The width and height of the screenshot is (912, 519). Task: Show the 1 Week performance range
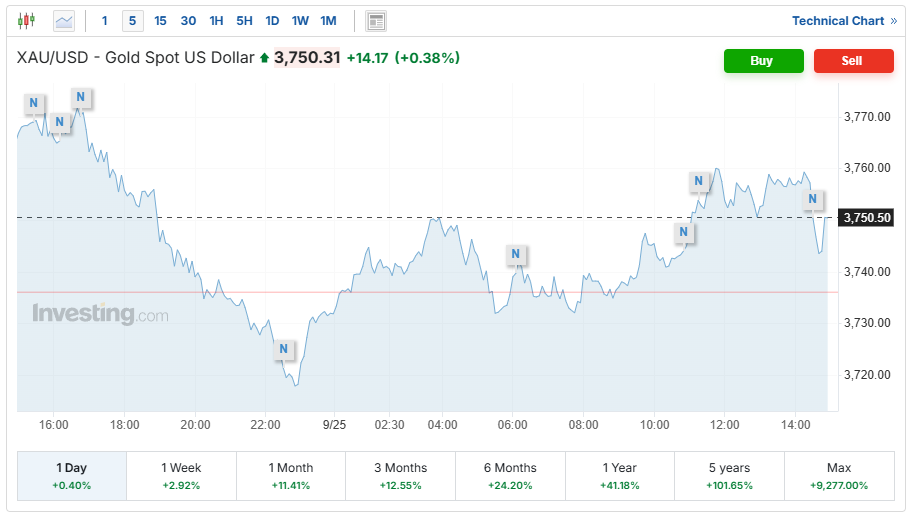click(x=181, y=475)
